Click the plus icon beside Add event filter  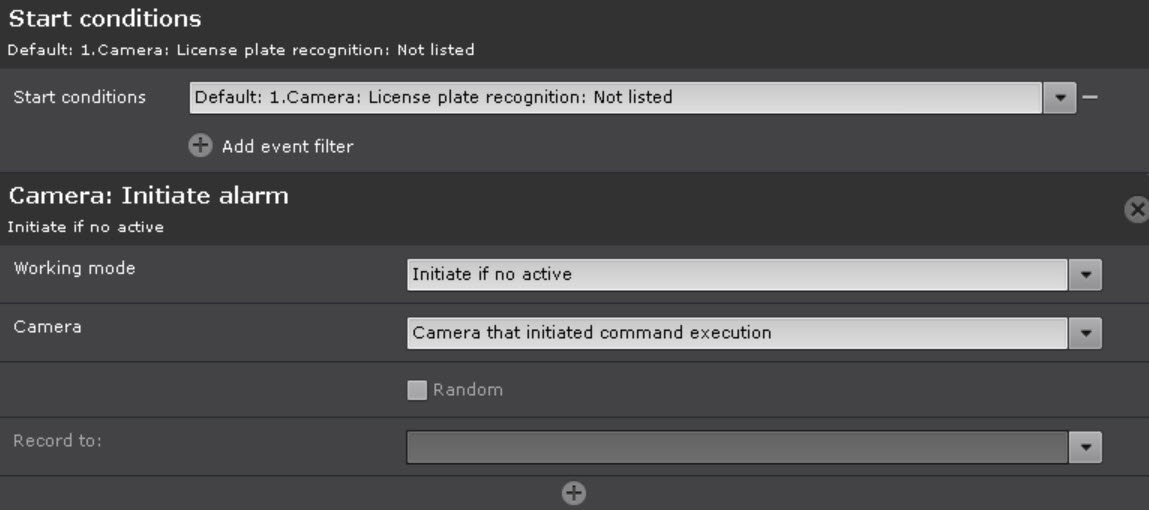tap(200, 146)
